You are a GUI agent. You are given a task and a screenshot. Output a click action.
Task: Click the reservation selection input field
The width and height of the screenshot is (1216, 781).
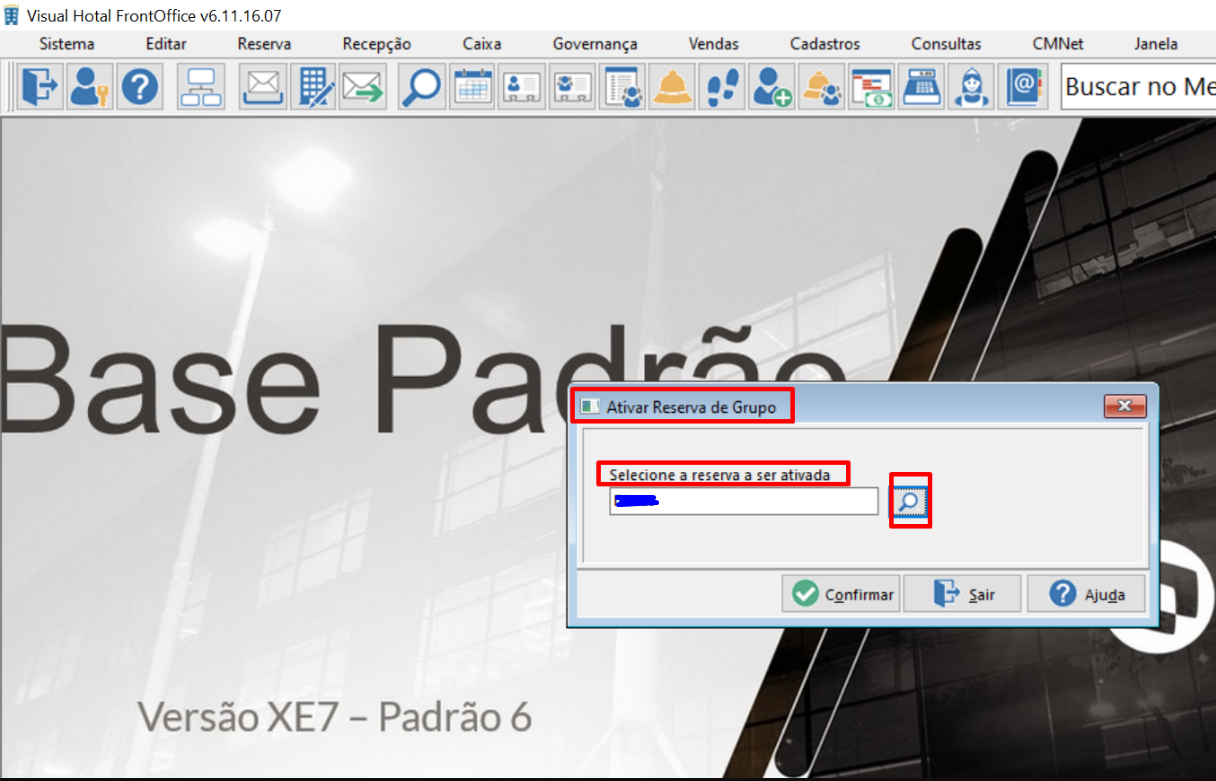(744, 501)
